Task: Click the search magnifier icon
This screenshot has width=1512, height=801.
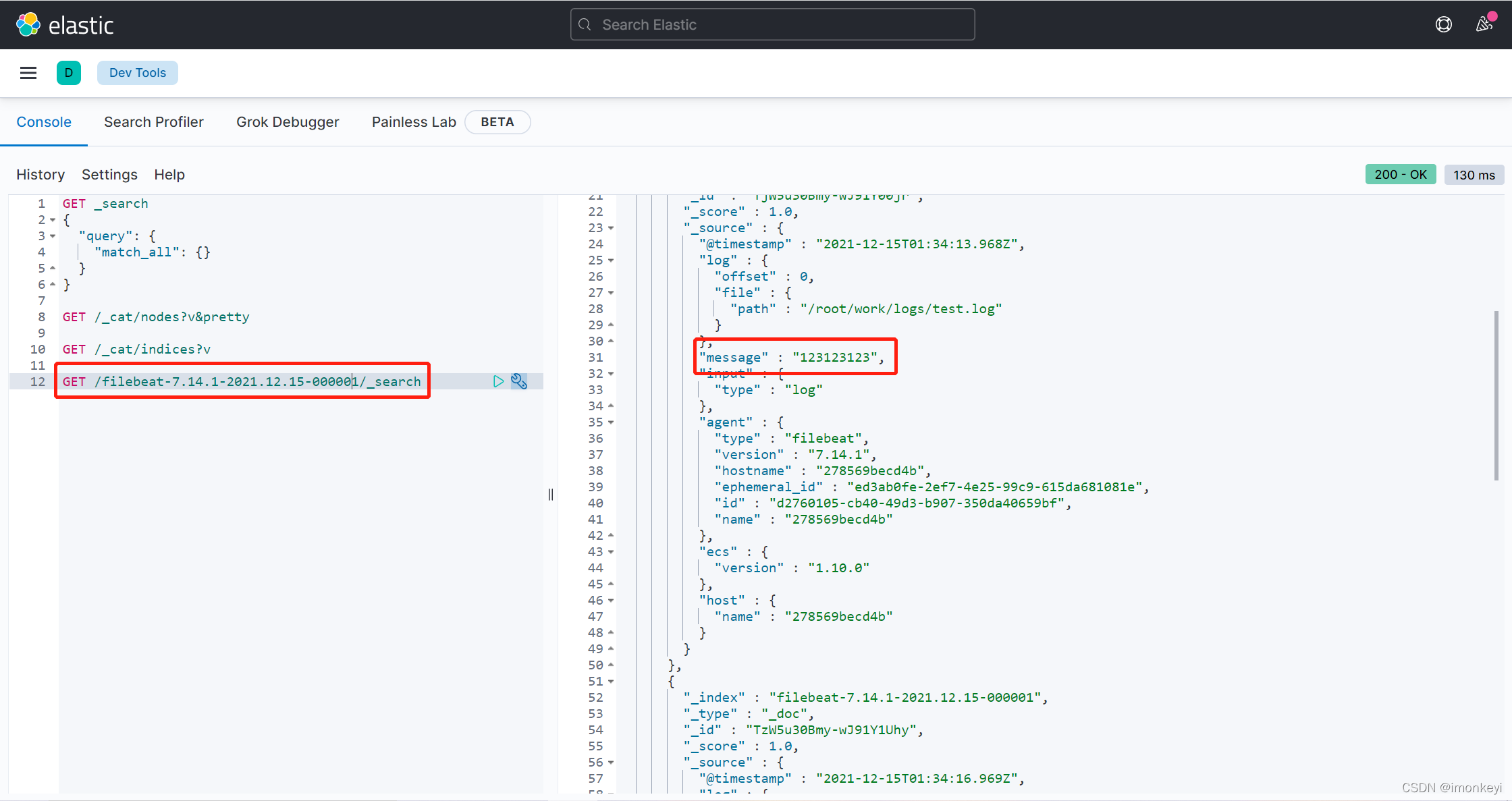Action: [x=585, y=25]
